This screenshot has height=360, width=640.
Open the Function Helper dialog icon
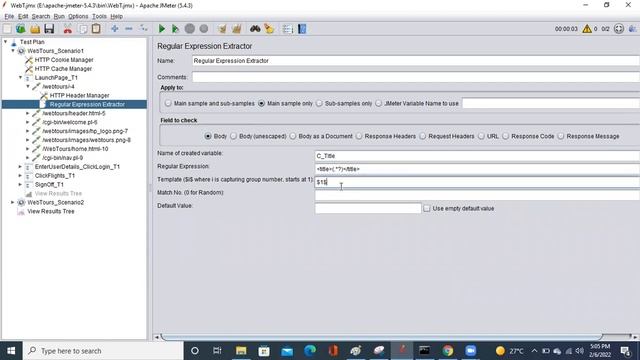288,29
